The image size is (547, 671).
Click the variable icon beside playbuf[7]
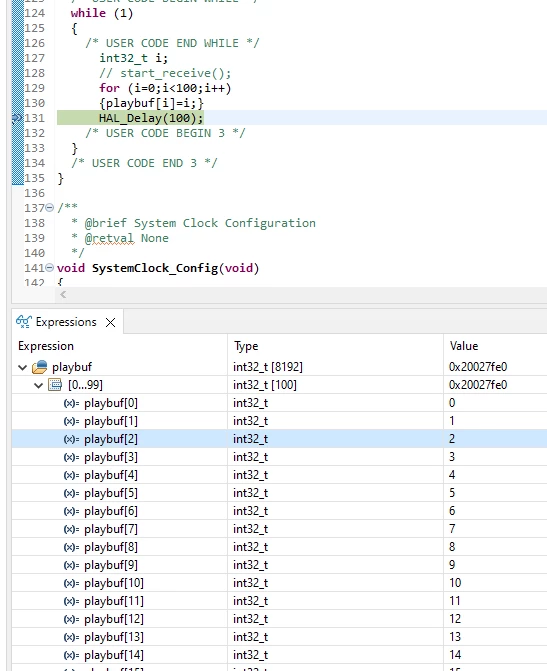click(71, 529)
